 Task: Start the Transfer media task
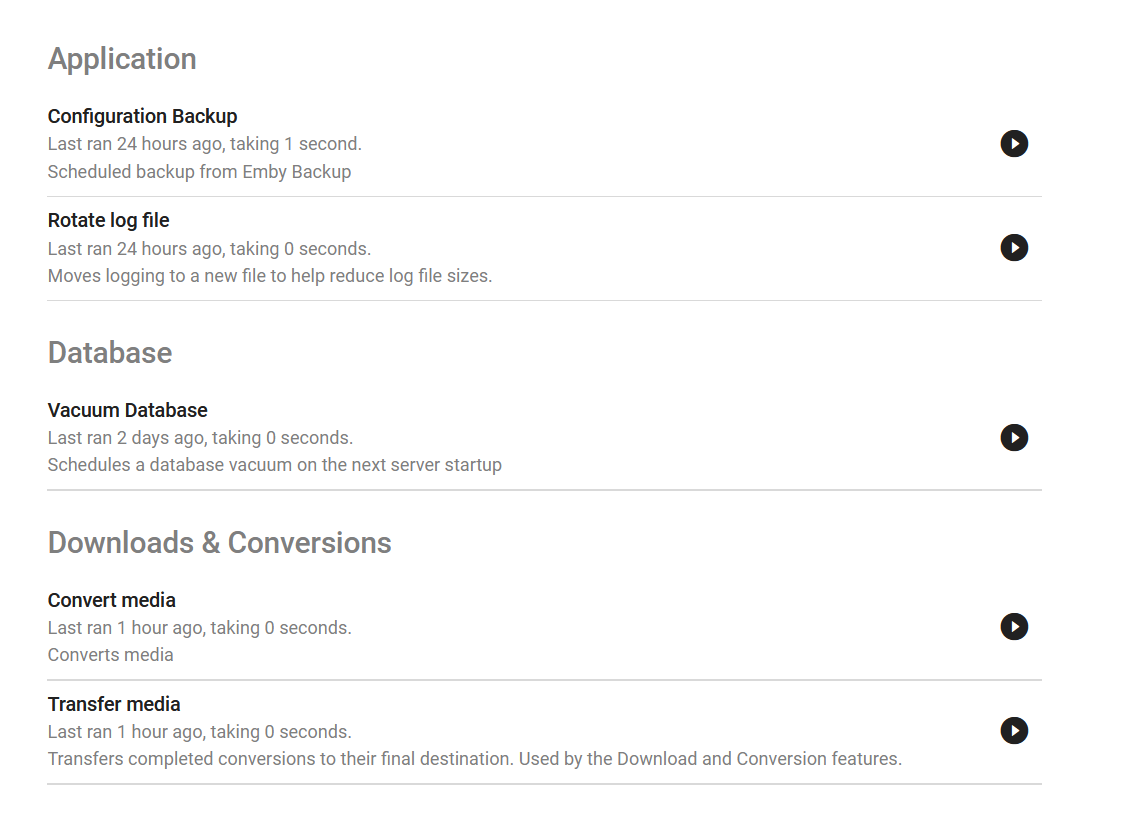pos(1014,731)
